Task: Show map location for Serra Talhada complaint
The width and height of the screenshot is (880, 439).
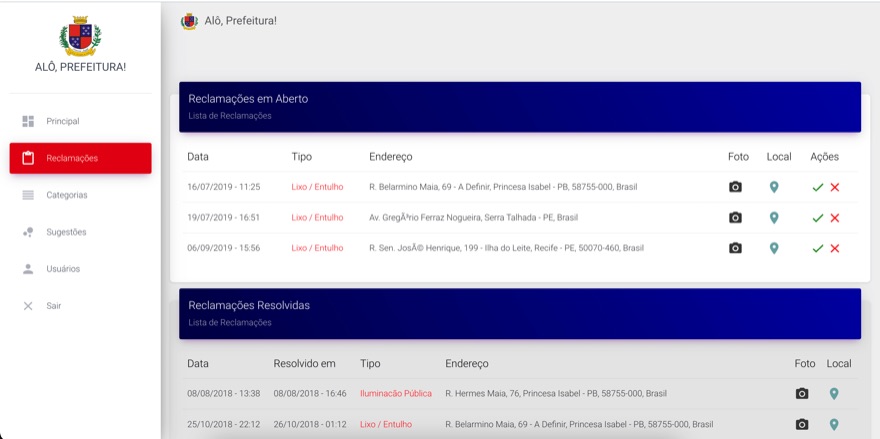Action: coord(774,218)
